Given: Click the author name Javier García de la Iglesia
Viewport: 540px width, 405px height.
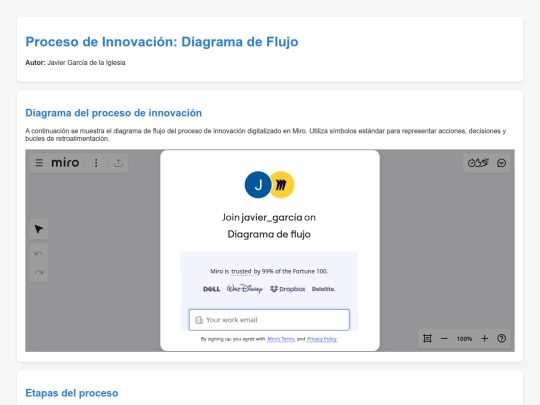Looking at the screenshot, I should [86, 63].
